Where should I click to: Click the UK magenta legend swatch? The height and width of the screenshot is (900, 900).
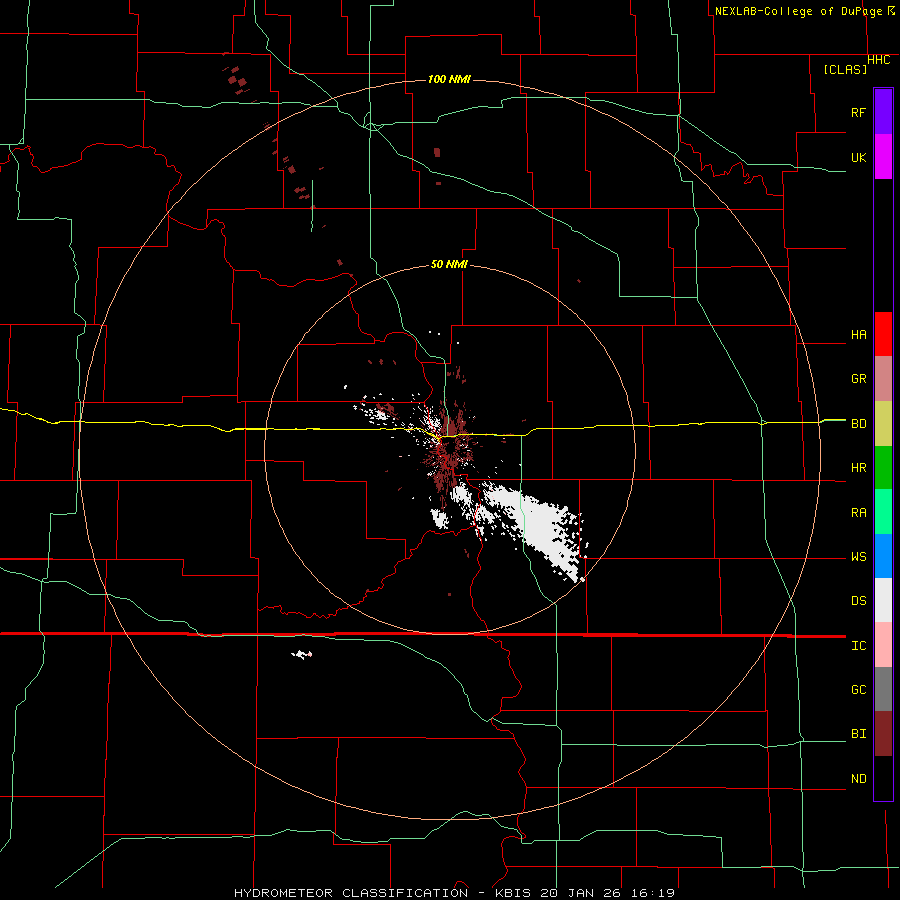point(883,157)
